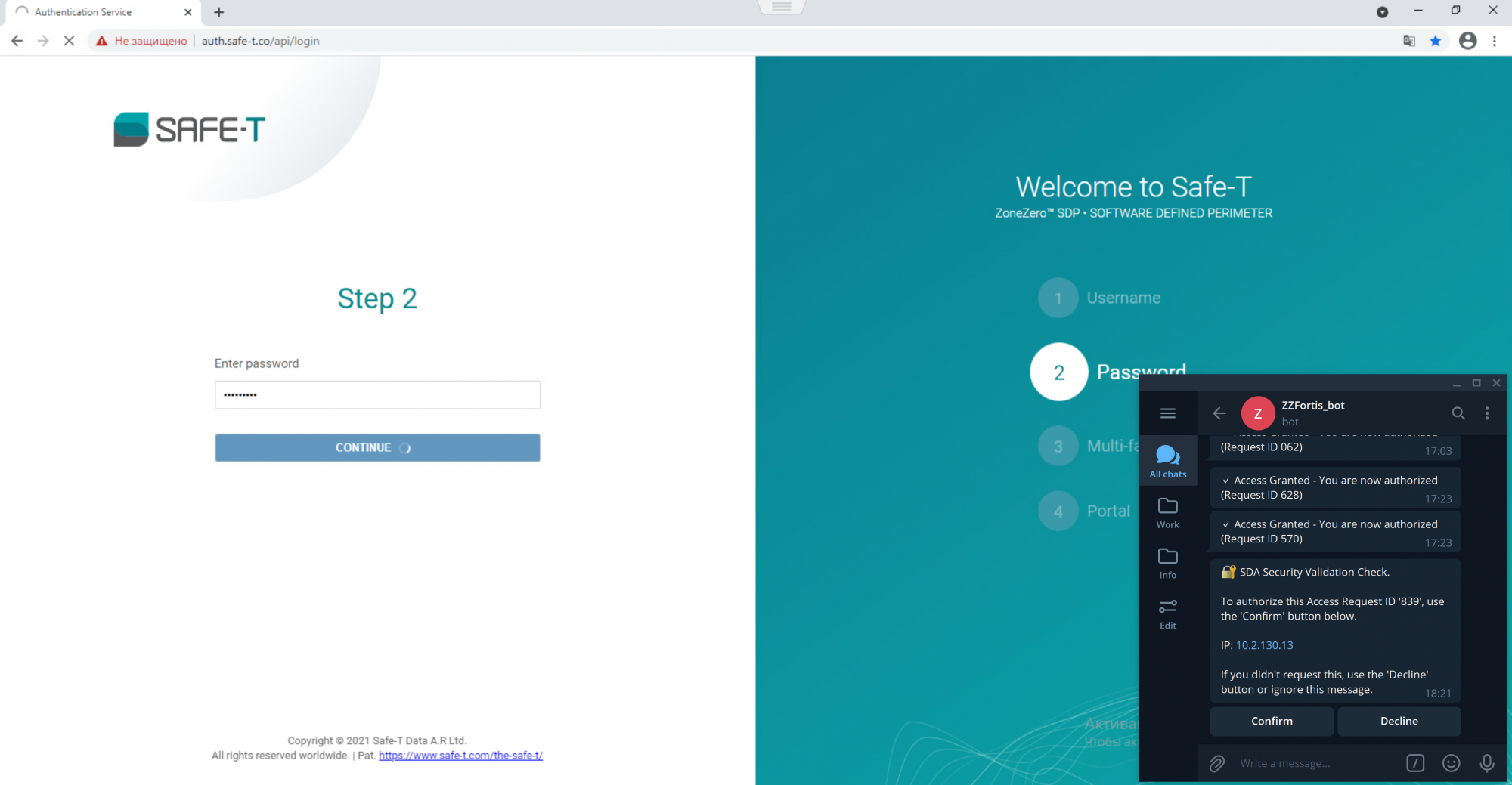Click the Chrome tab search dropdown icon
1512x785 pixels.
pyautogui.click(x=1383, y=12)
